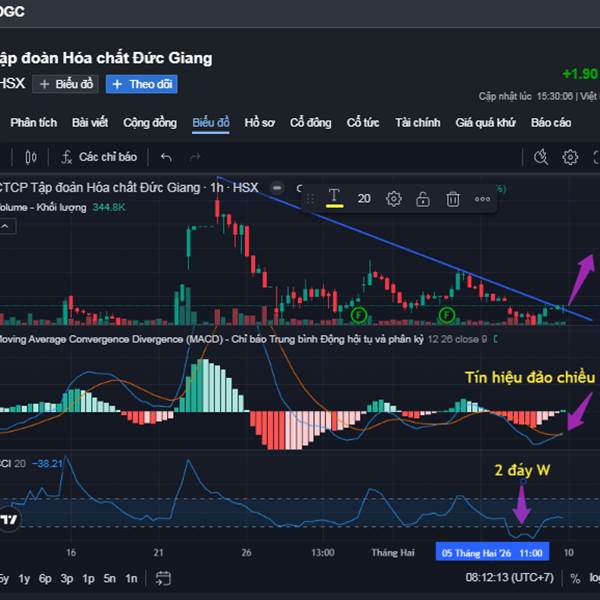Open the Giá quá khứ tab

click(x=485, y=122)
